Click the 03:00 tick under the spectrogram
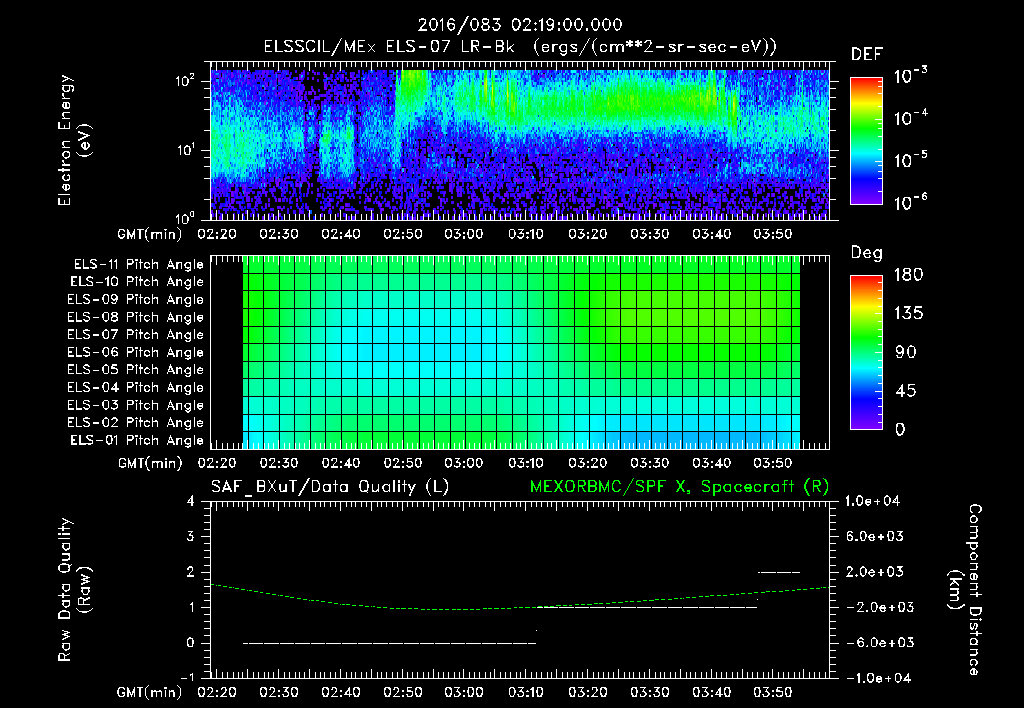Viewport: 1024px width, 708px height. (464, 234)
